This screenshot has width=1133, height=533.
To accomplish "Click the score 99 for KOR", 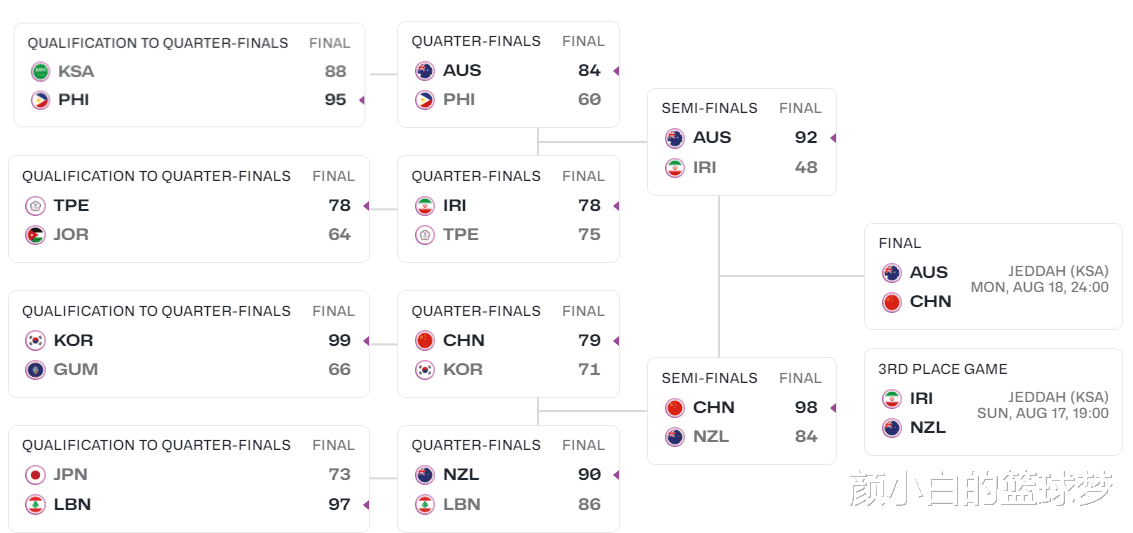I will tap(340, 340).
